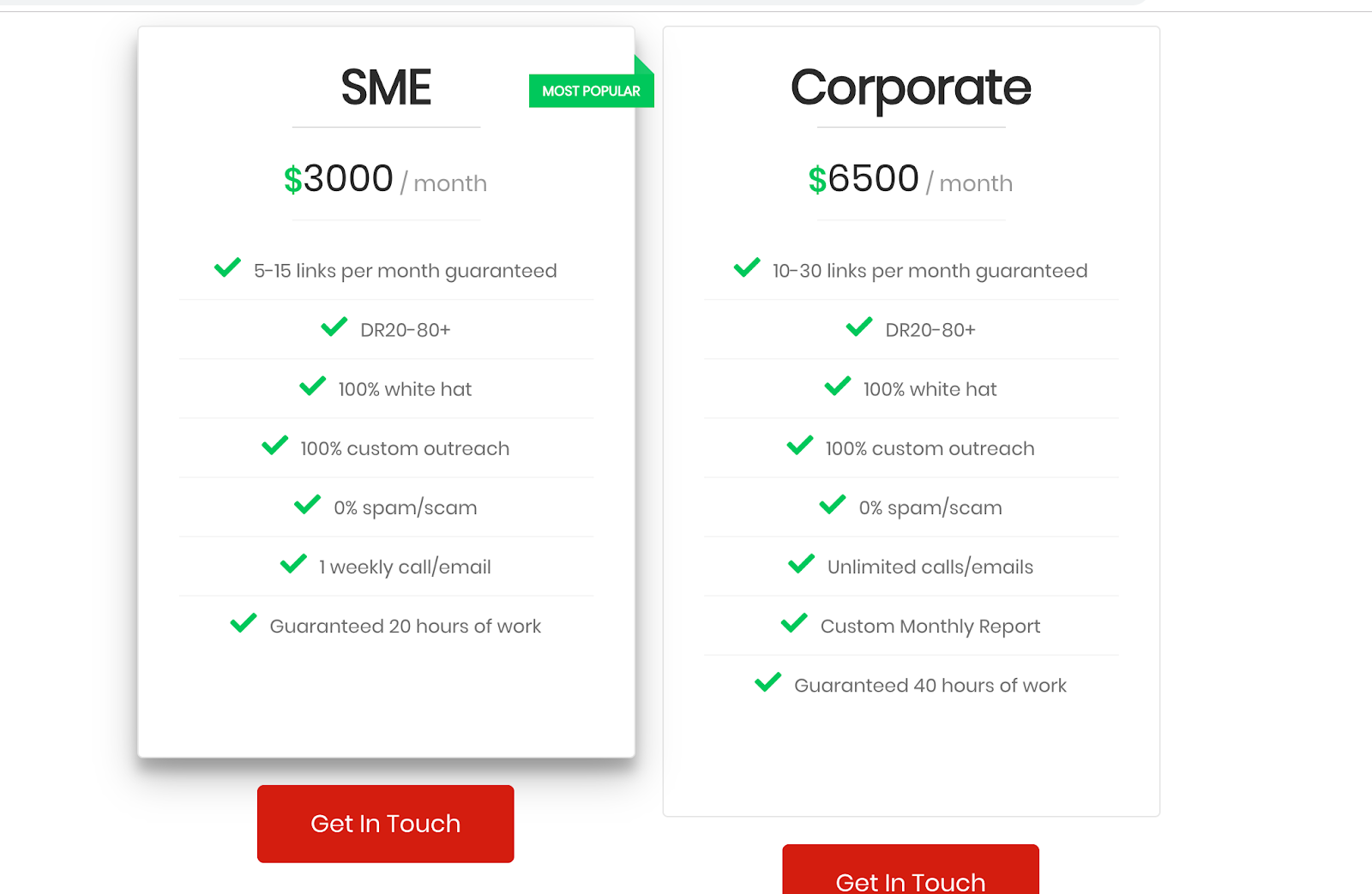The image size is (1372, 894).
Task: Click checkmark beside 10-30 links per month
Action: [747, 268]
